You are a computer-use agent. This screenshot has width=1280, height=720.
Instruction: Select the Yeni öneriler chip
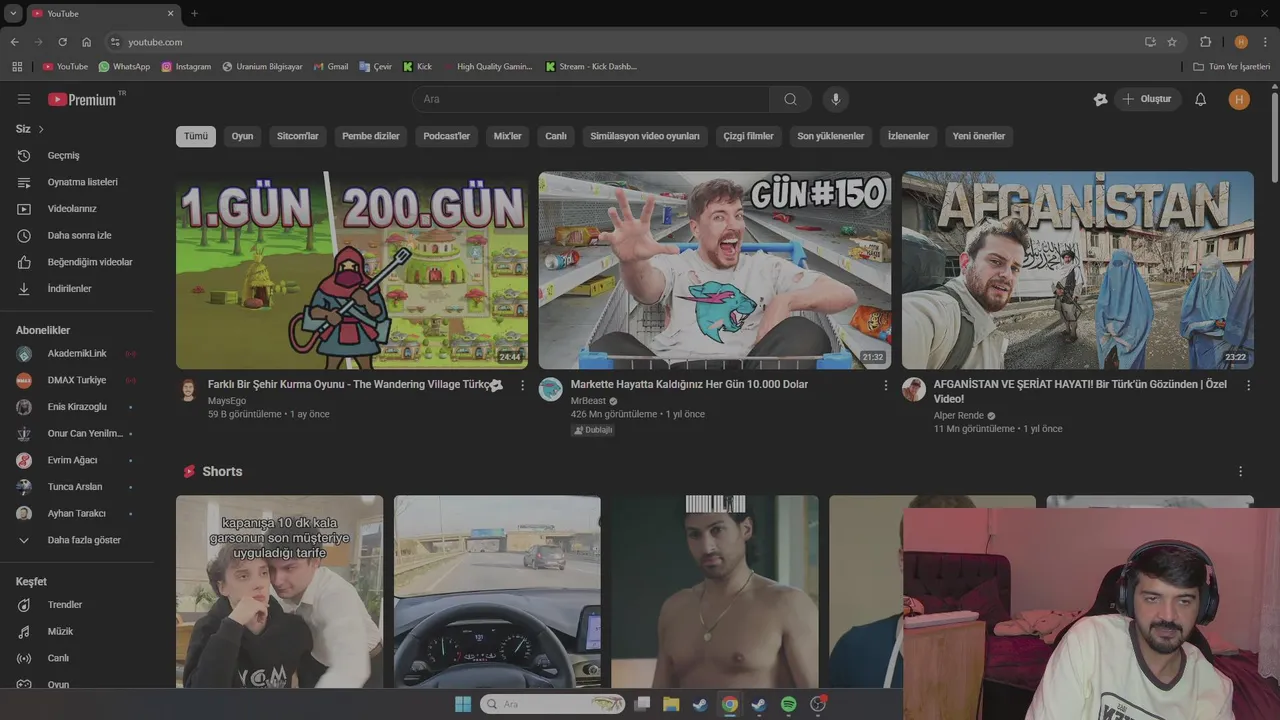pyautogui.click(x=979, y=136)
